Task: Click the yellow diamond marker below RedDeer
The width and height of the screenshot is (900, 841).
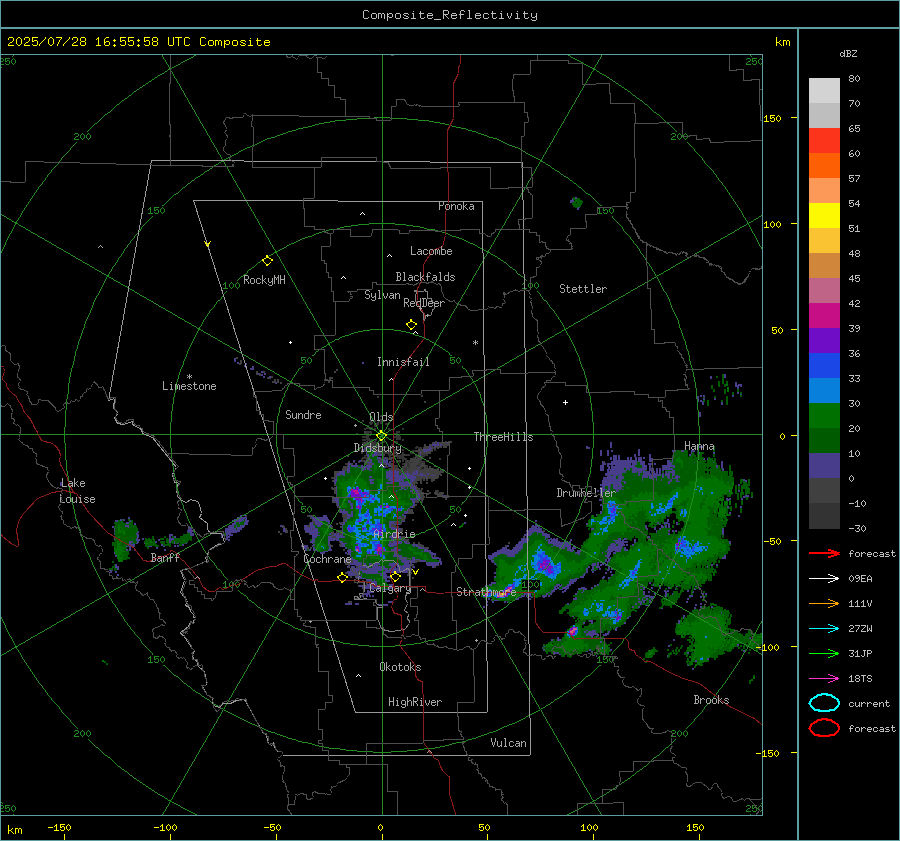Action: coord(411,325)
